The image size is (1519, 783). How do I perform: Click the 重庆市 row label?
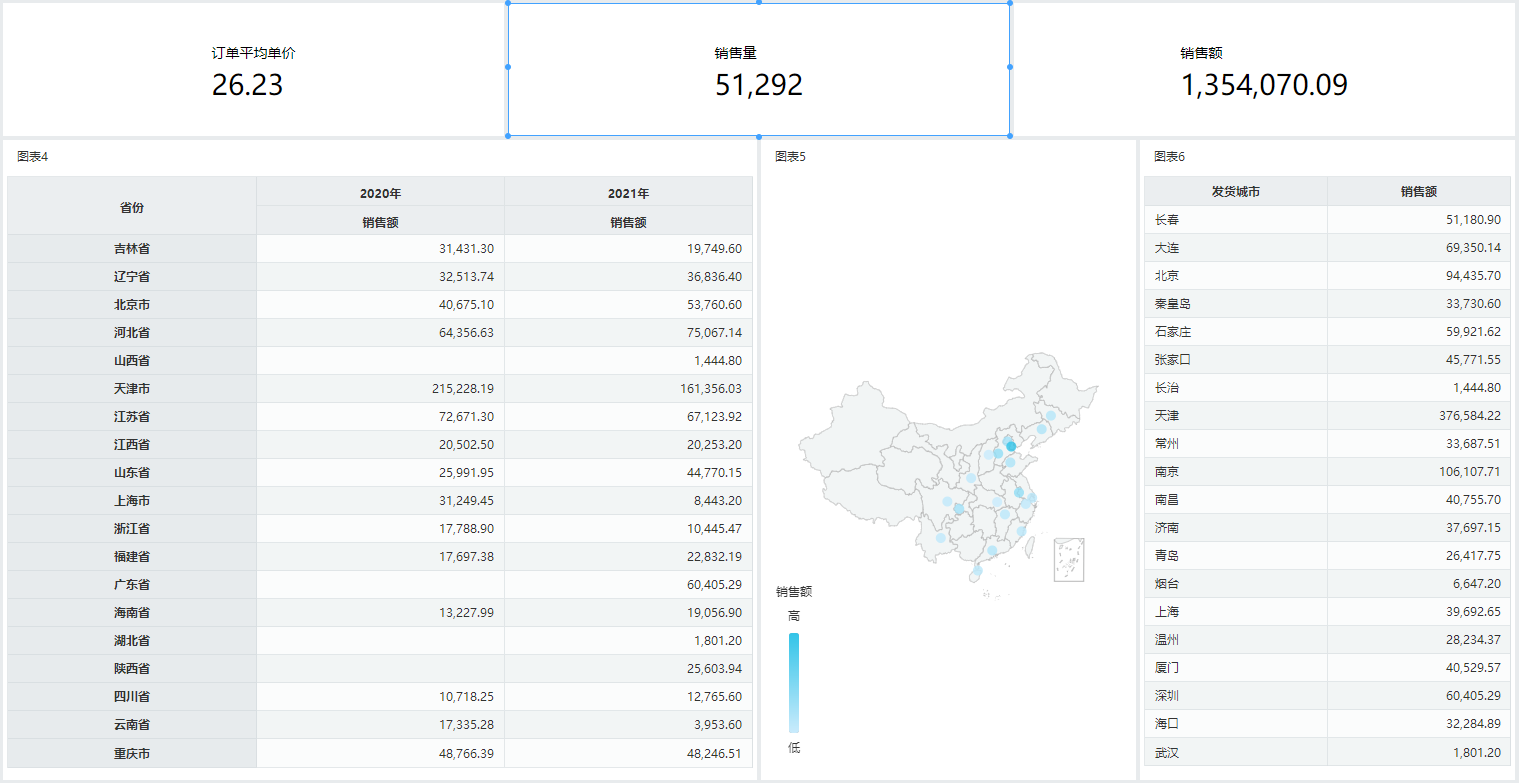[x=132, y=753]
